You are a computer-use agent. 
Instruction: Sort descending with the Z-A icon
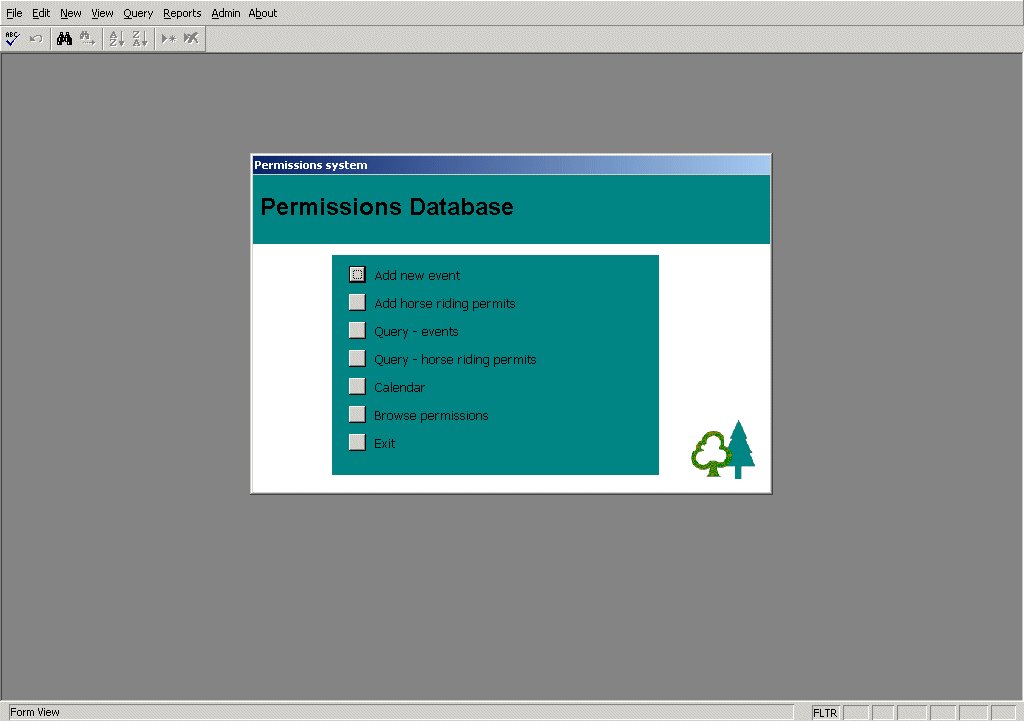(140, 39)
